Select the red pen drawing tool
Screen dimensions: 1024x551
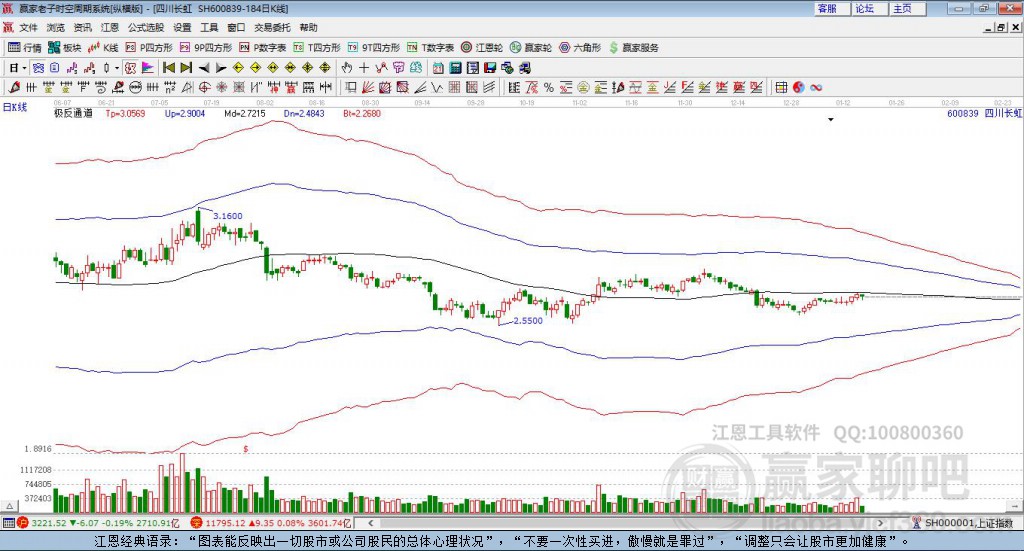click(14, 87)
